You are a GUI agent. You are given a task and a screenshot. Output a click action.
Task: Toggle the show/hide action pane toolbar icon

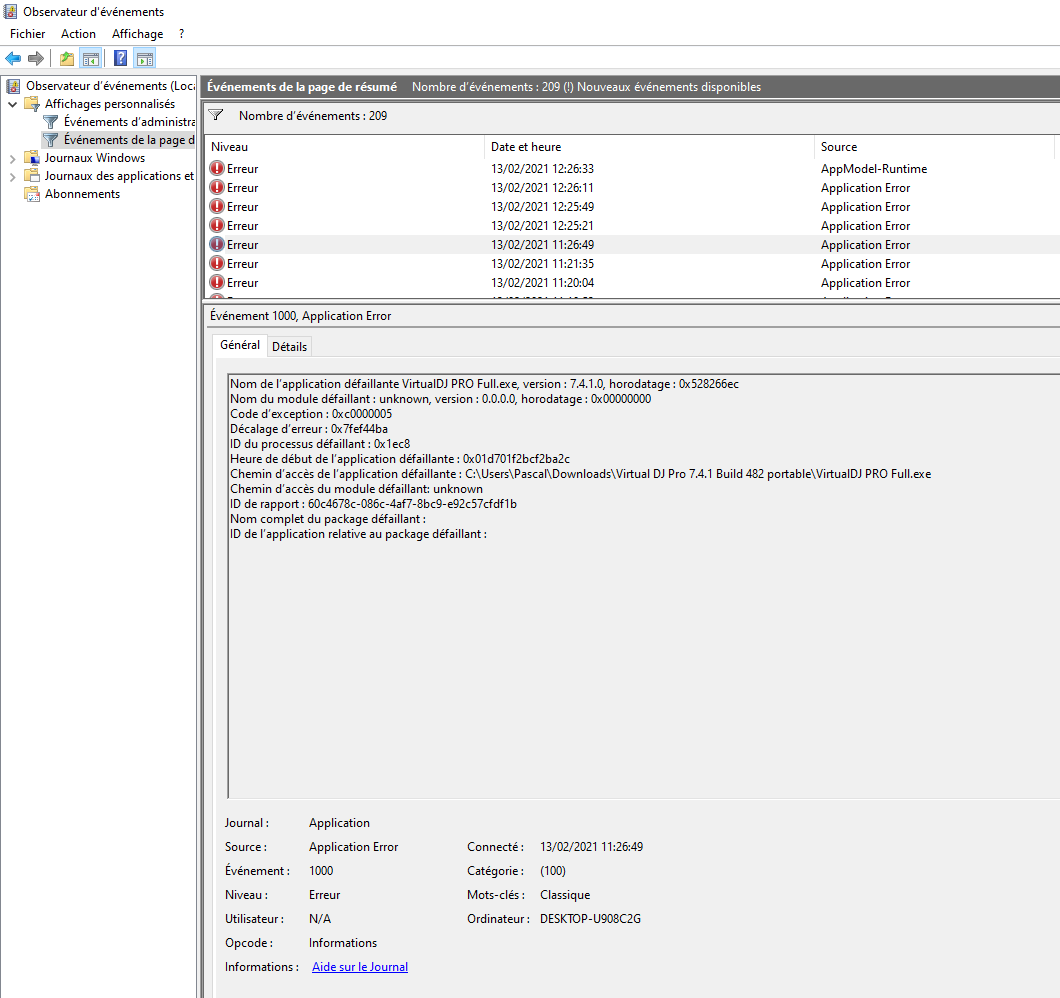click(145, 59)
